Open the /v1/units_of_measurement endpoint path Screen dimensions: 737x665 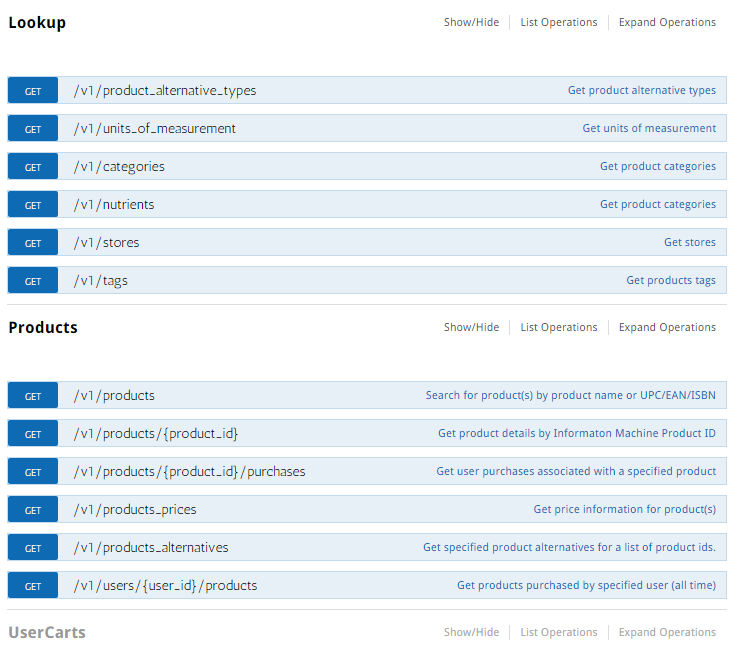(155, 128)
